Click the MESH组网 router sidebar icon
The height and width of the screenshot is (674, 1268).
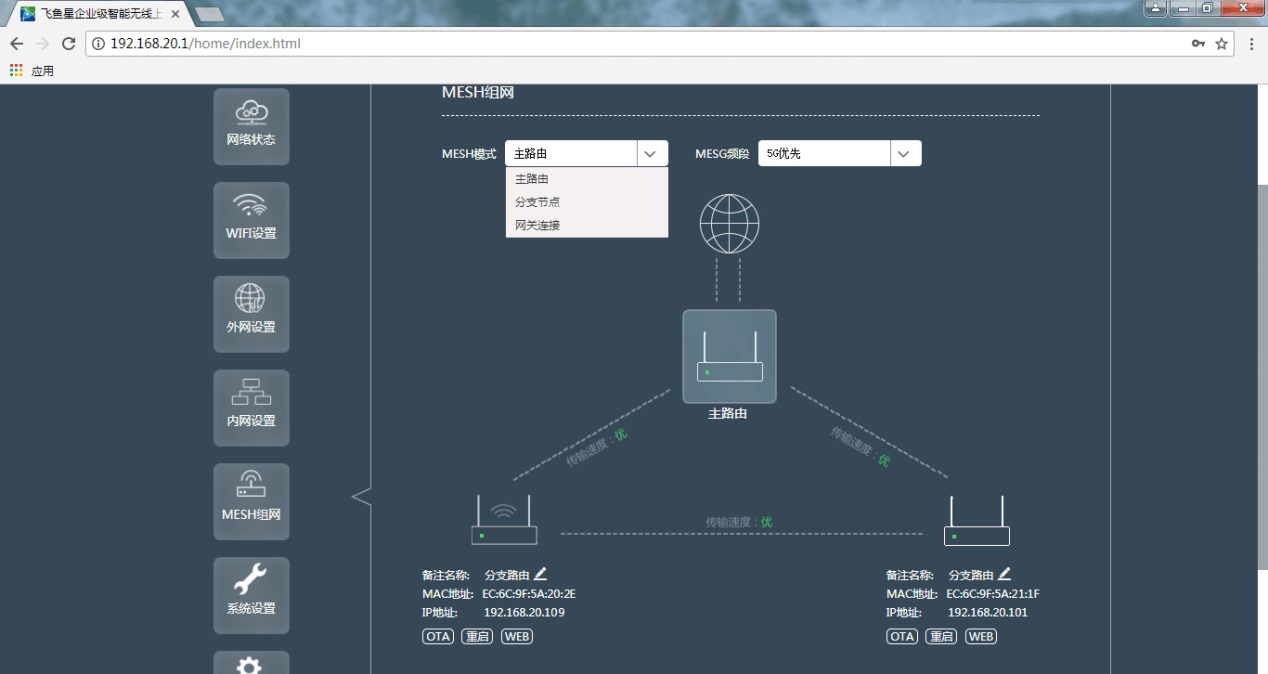251,500
